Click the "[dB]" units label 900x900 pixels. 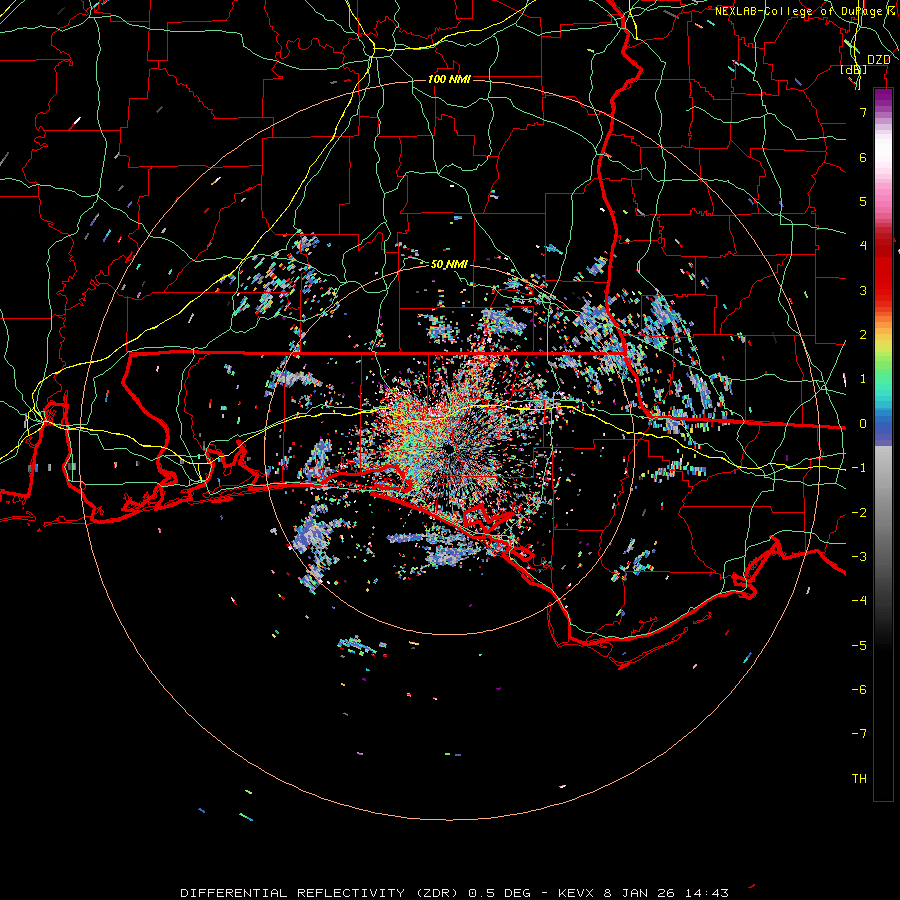tap(853, 70)
